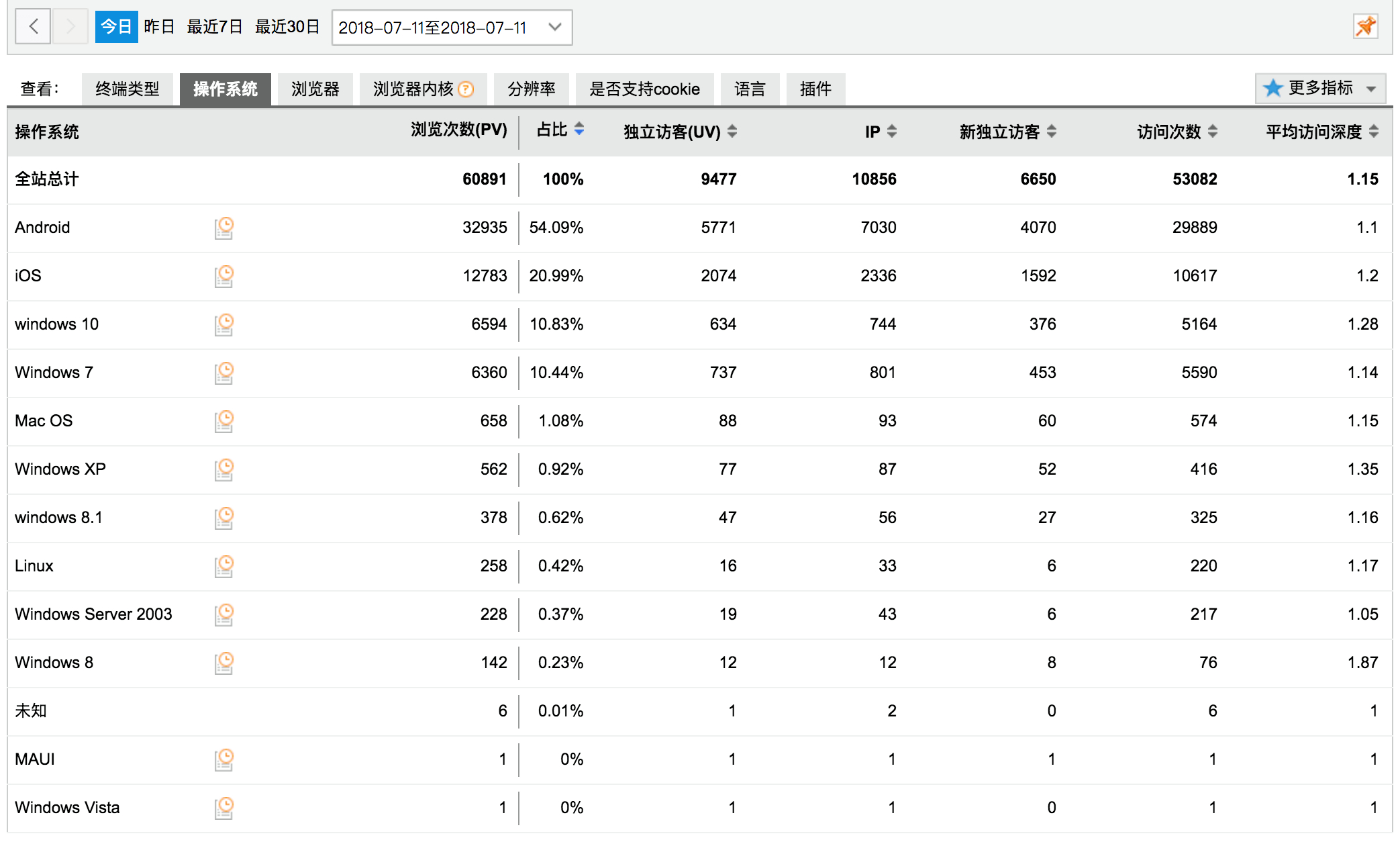The width and height of the screenshot is (1400, 842).
Task: Click the 昨日 quick date link
Action: click(159, 27)
